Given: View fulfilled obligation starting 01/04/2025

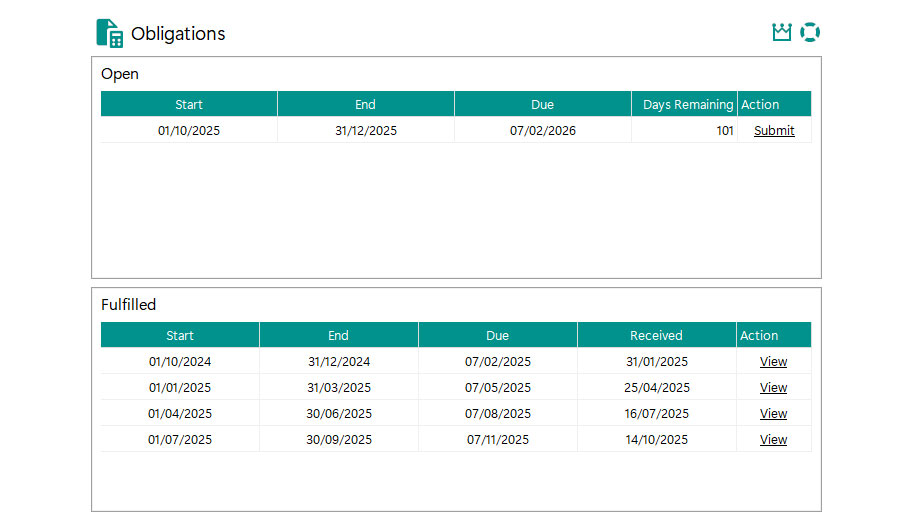Looking at the screenshot, I should (773, 414).
